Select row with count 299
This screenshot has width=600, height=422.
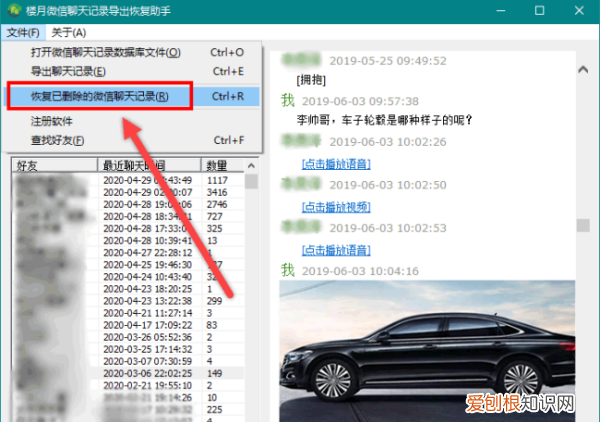(128, 301)
